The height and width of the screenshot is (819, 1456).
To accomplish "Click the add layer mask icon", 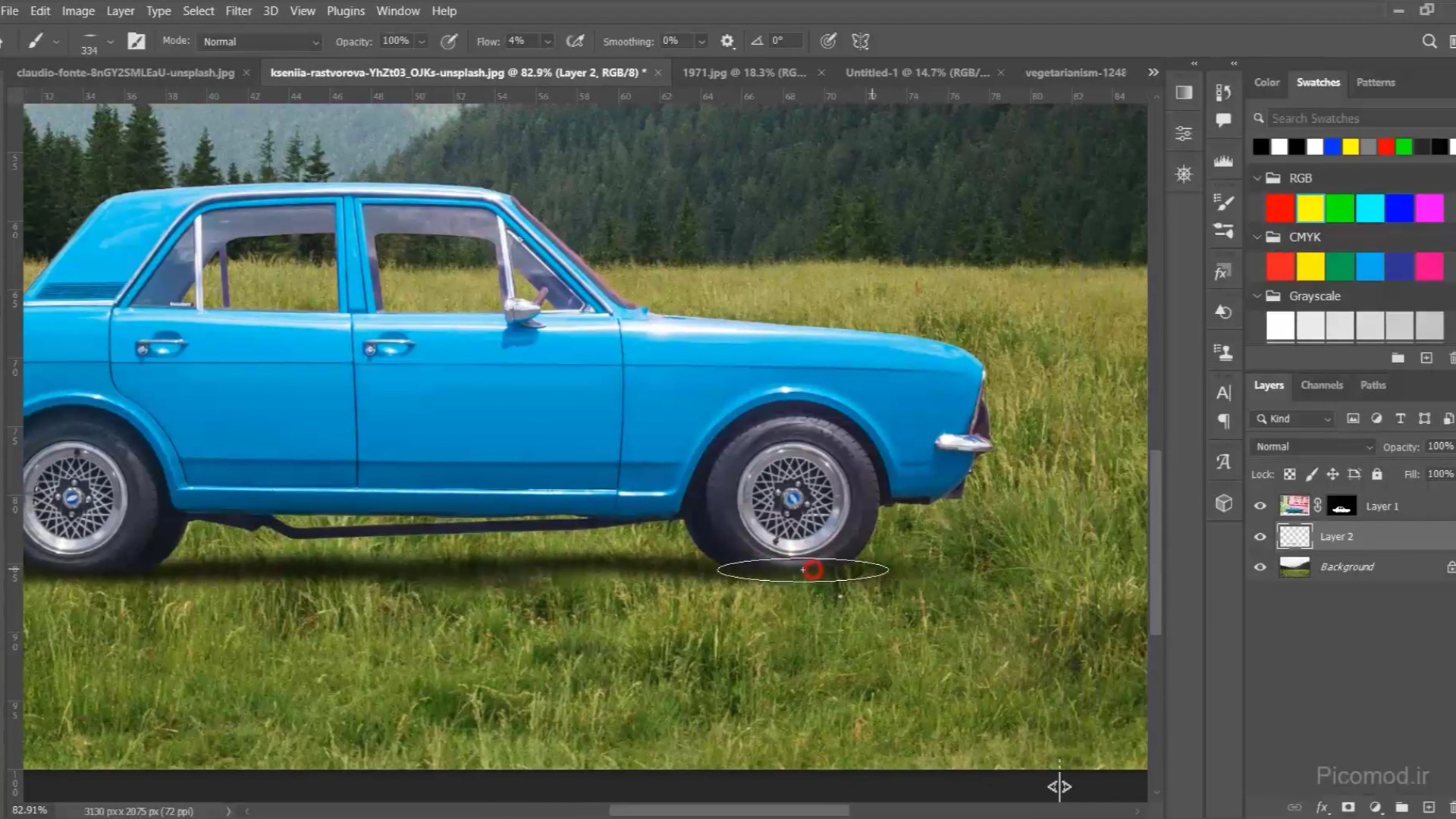I will [x=1348, y=808].
